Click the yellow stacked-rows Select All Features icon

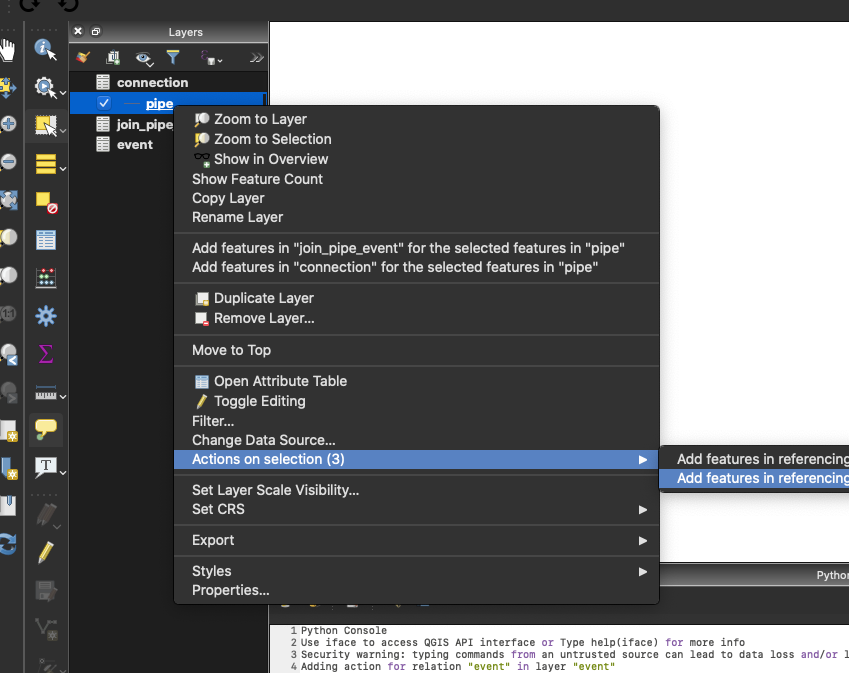45,164
